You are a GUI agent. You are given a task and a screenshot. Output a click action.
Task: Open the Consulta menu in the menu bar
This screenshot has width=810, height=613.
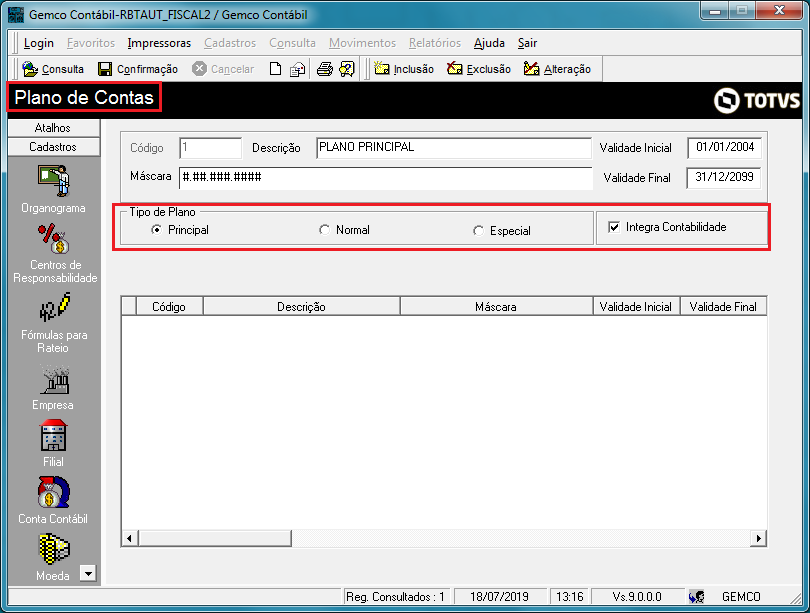pyautogui.click(x=292, y=43)
